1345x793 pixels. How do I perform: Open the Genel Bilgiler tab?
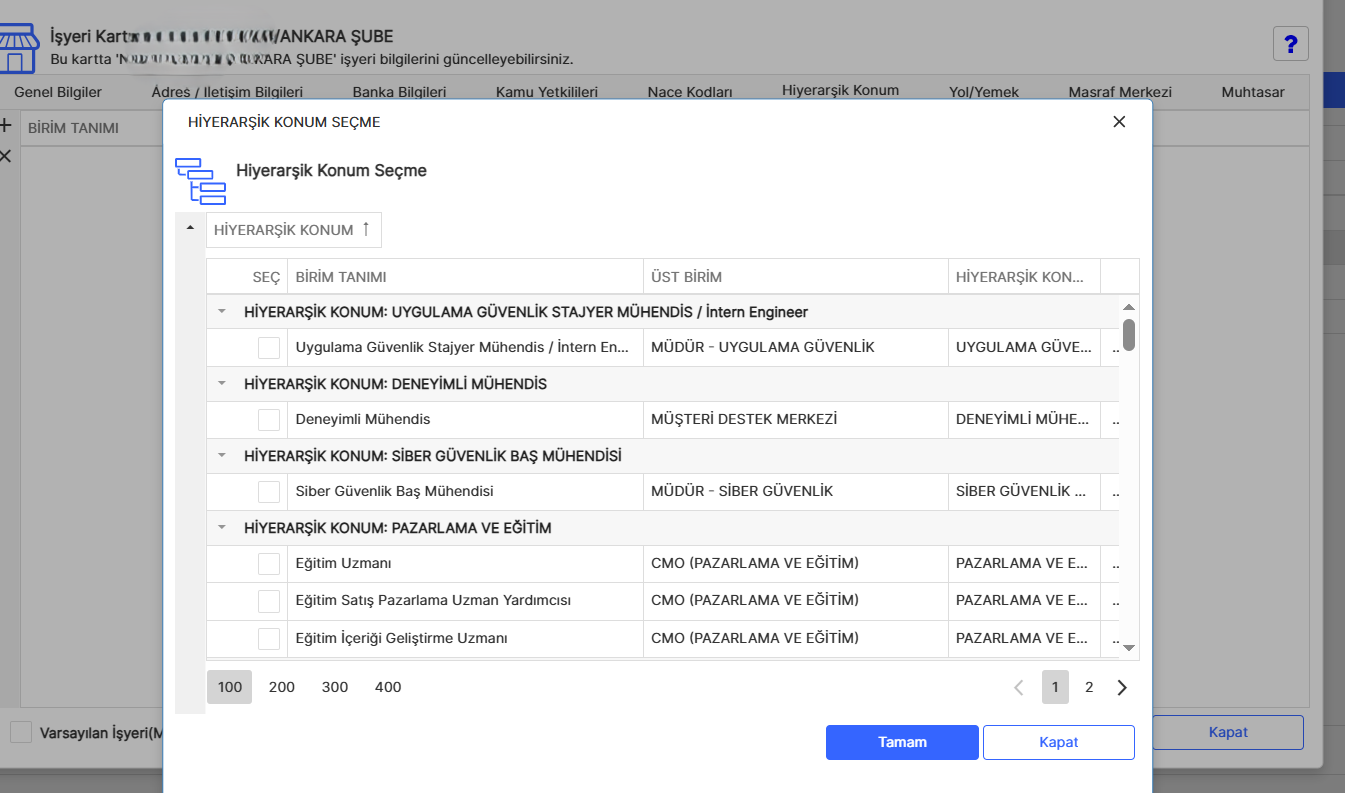[58, 92]
